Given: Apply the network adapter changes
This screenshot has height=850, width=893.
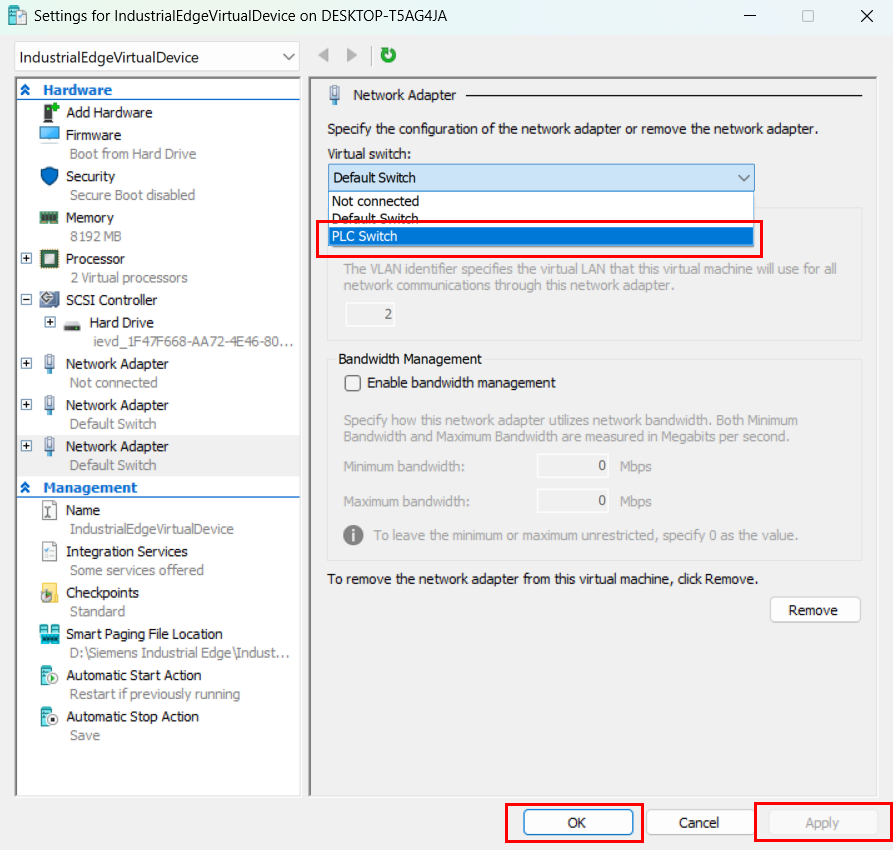Looking at the screenshot, I should [x=821, y=822].
